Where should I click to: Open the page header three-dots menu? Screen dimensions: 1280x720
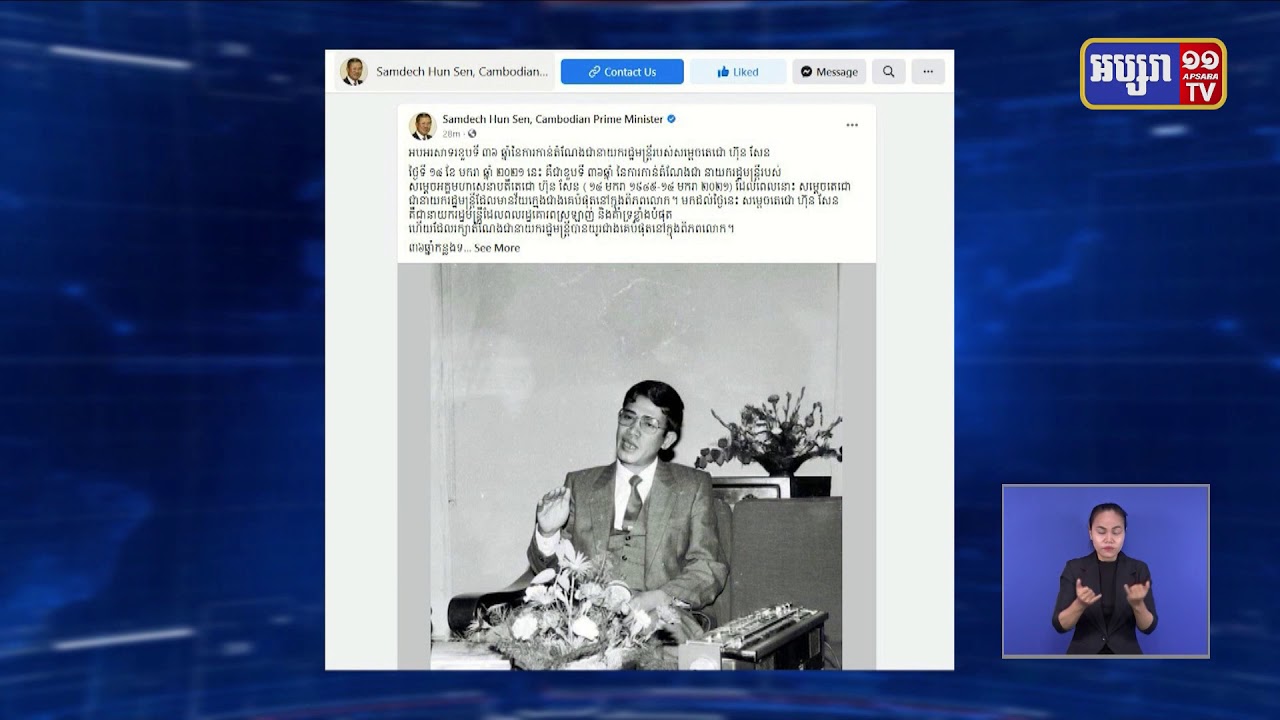928,72
